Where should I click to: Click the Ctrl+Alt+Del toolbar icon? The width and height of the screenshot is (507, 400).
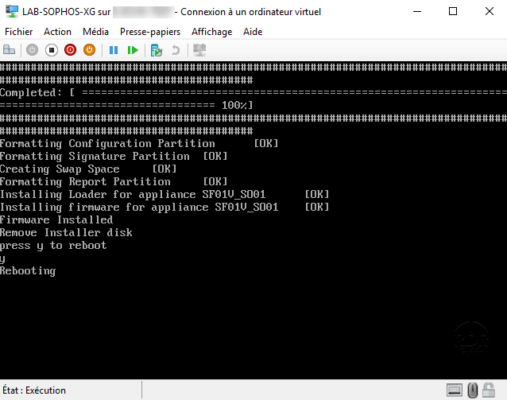pyautogui.click(x=9, y=50)
